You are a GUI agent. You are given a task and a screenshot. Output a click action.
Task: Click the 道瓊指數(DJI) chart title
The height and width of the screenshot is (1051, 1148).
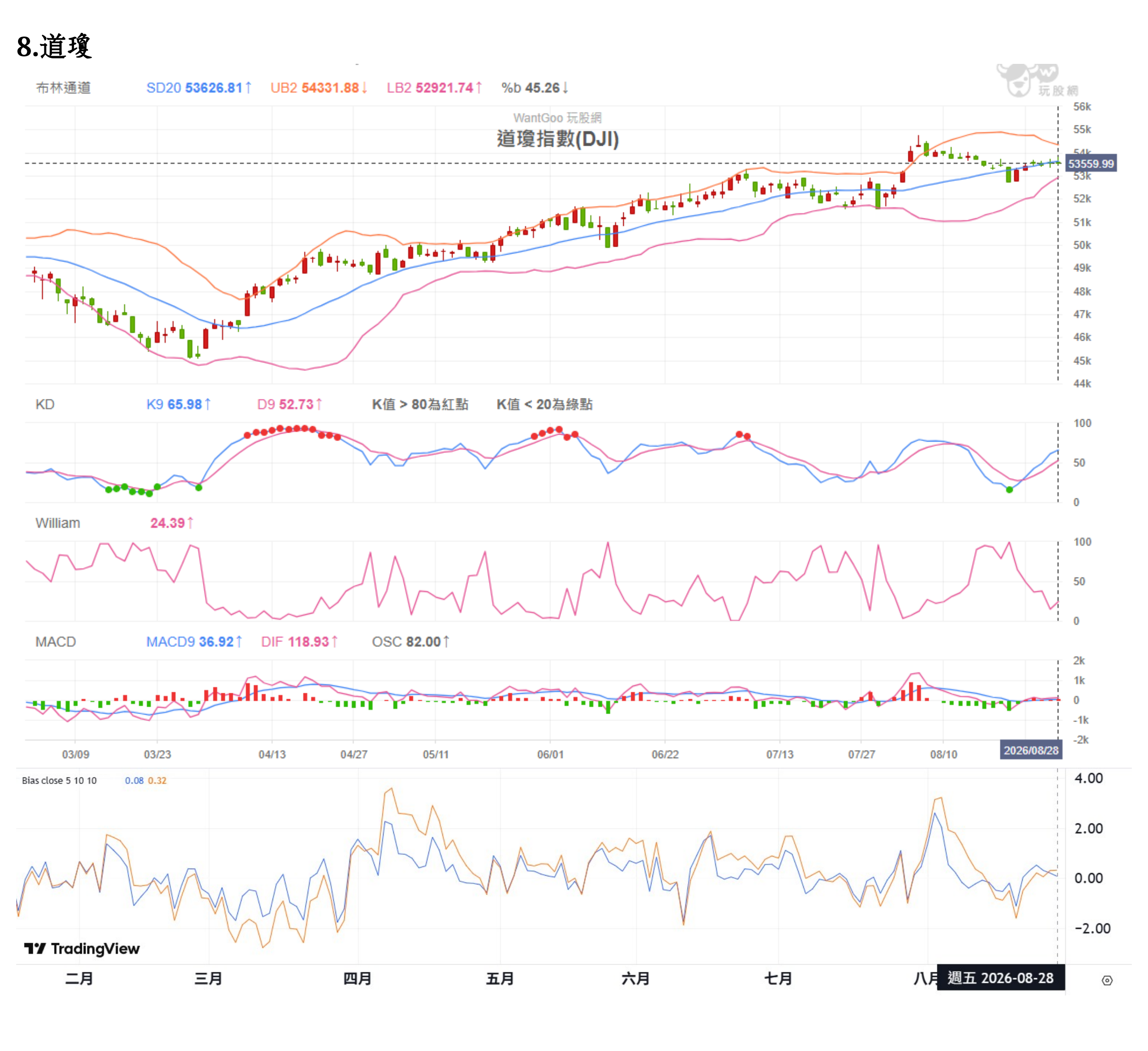558,138
